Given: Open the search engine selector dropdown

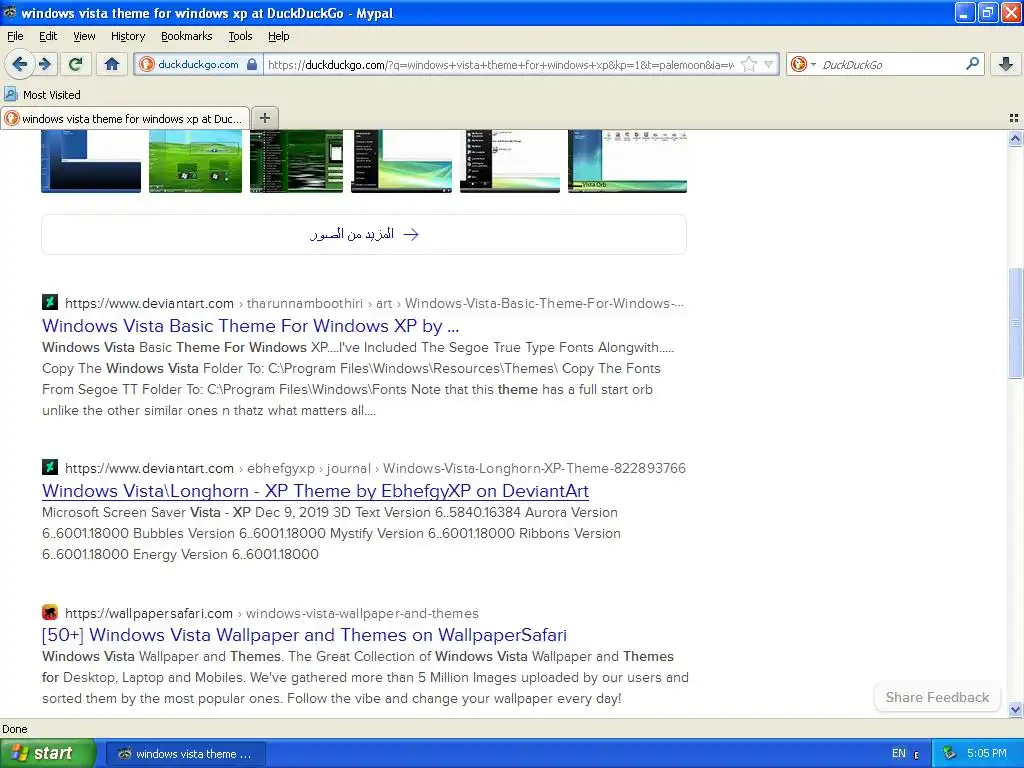Looking at the screenshot, I should pos(803,64).
